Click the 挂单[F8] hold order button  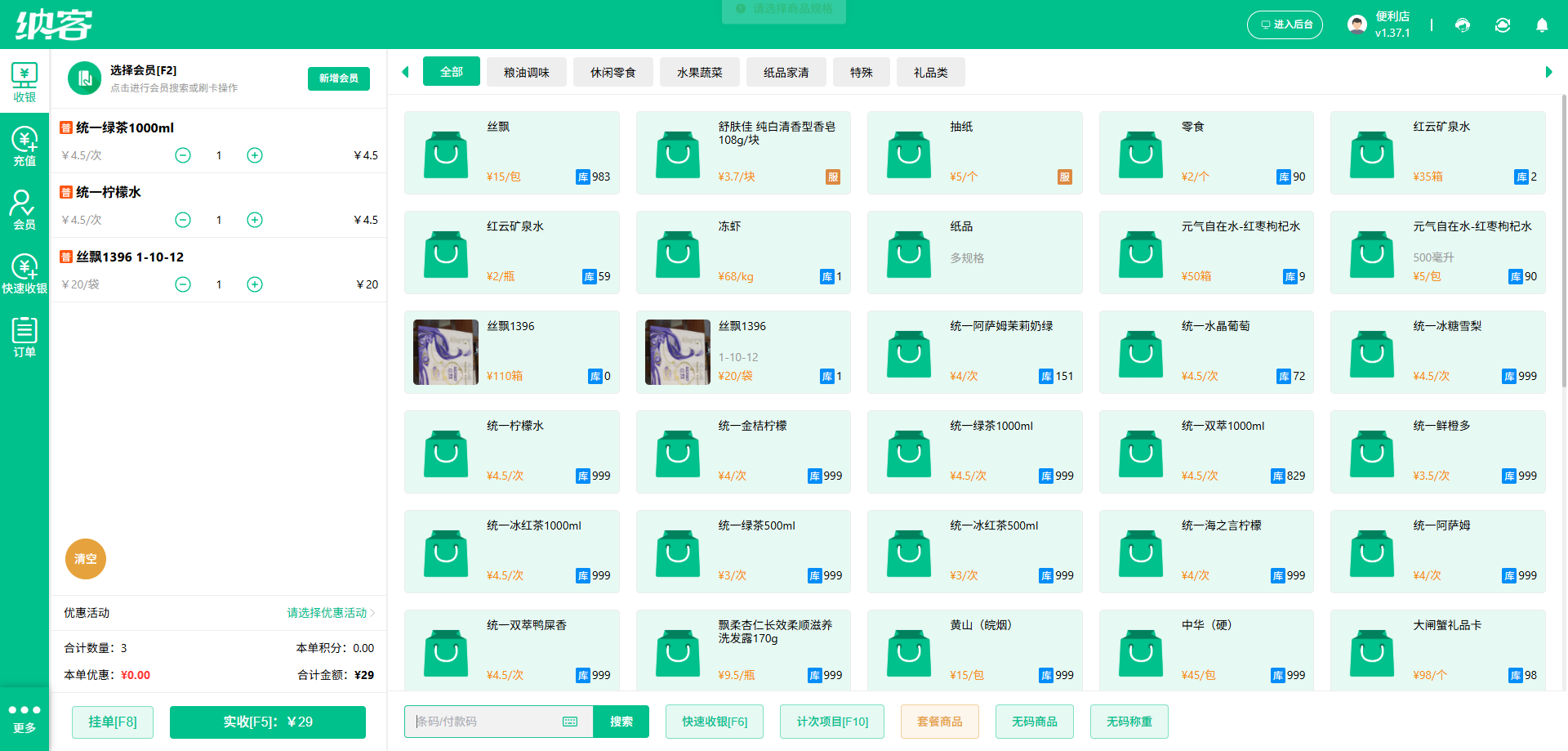pyautogui.click(x=113, y=722)
